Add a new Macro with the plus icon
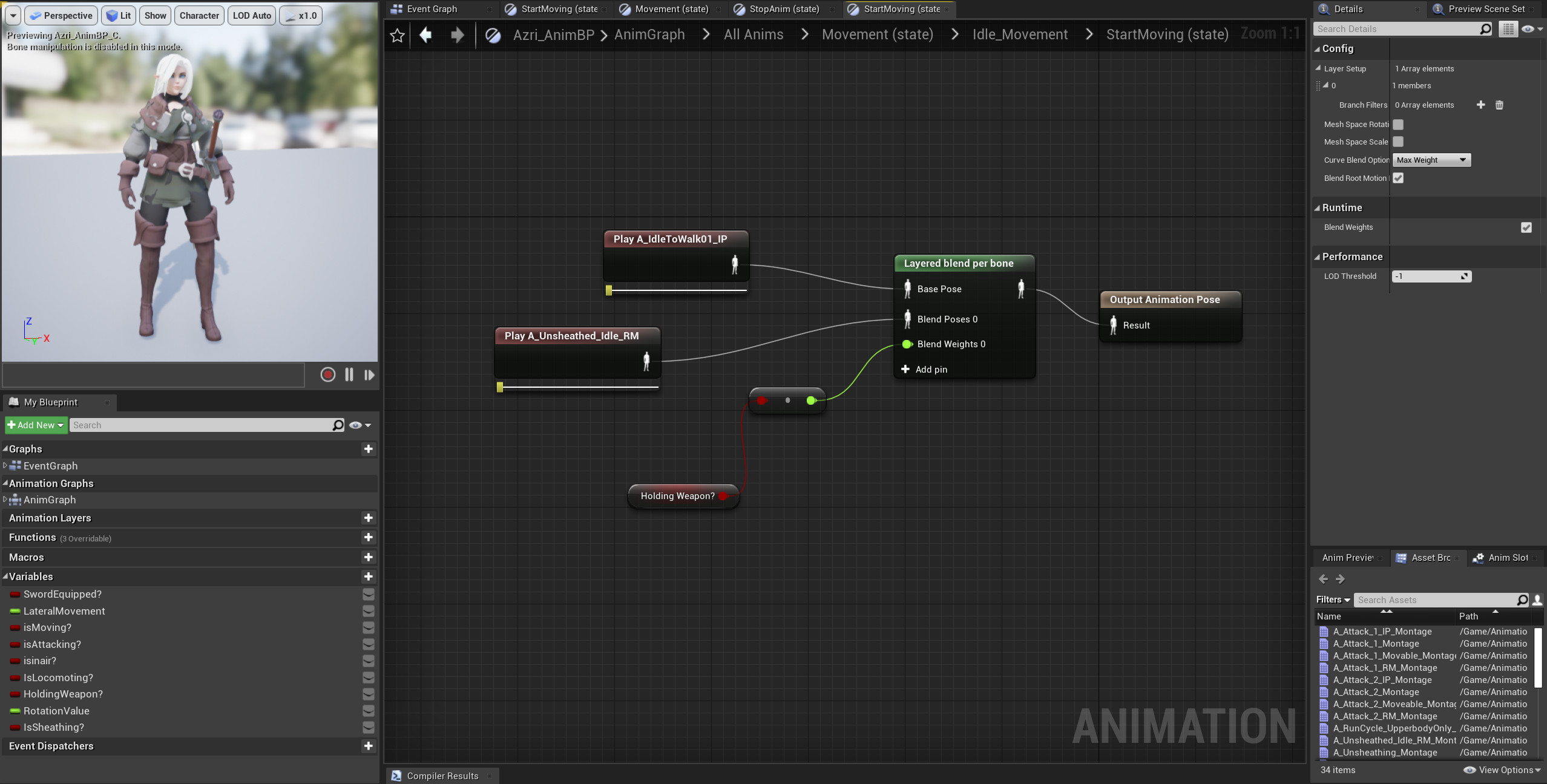 pos(369,557)
